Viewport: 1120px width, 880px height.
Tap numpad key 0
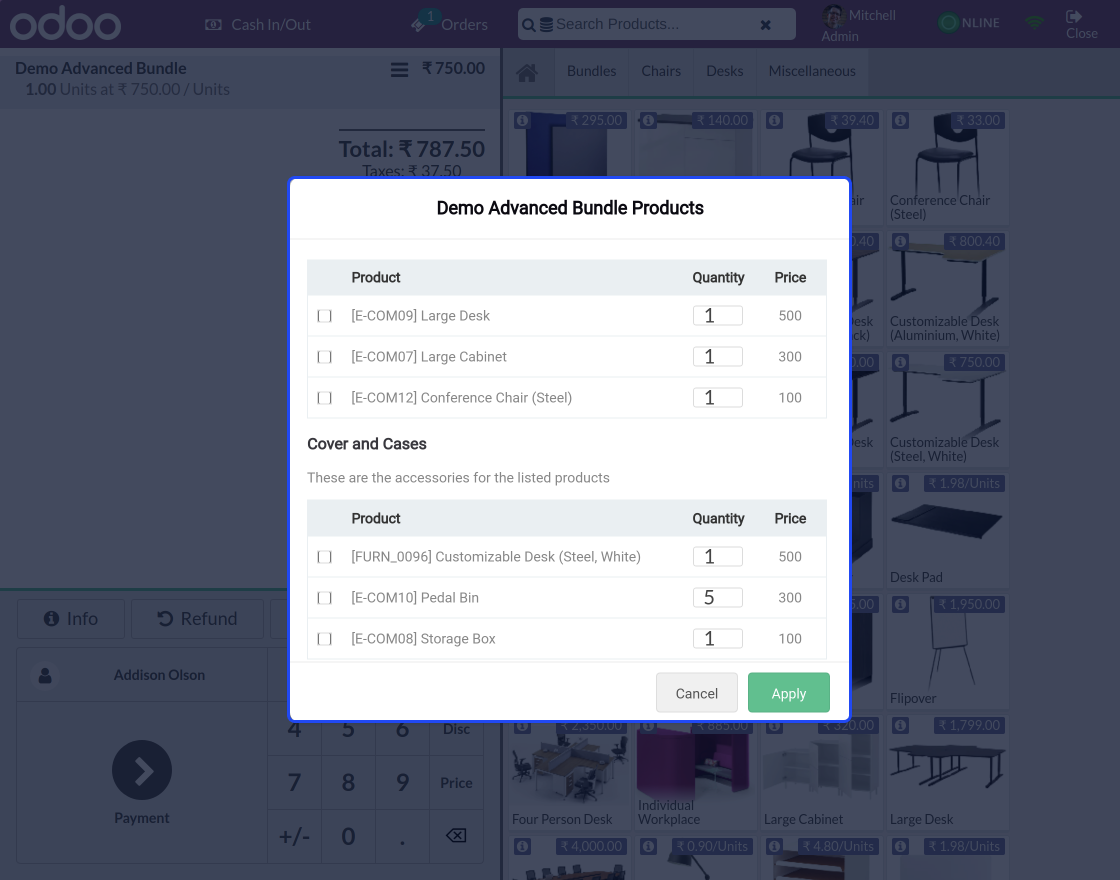point(349,836)
